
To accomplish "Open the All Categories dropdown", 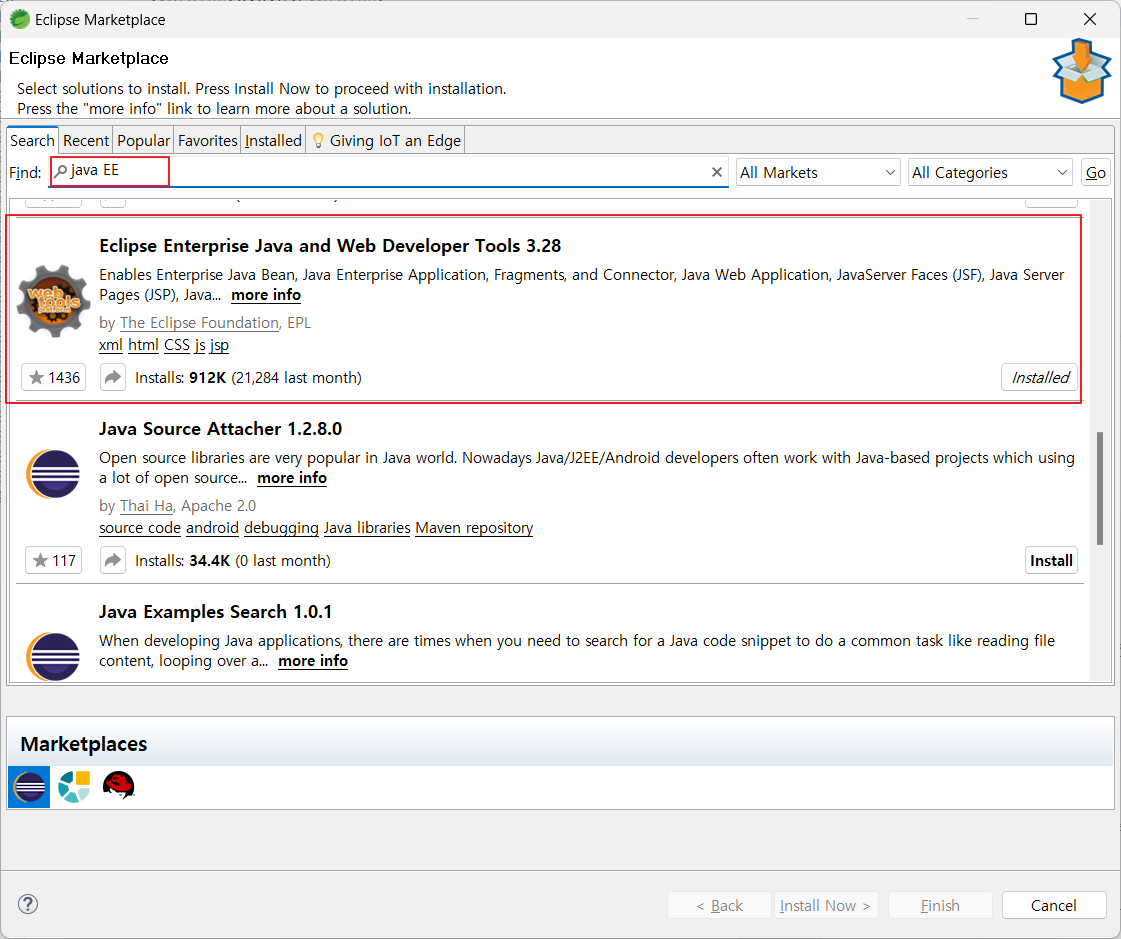I will click(x=990, y=172).
